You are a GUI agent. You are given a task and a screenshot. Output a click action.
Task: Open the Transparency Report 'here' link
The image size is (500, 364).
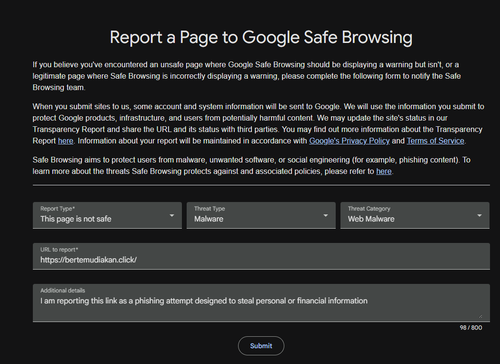(65, 141)
